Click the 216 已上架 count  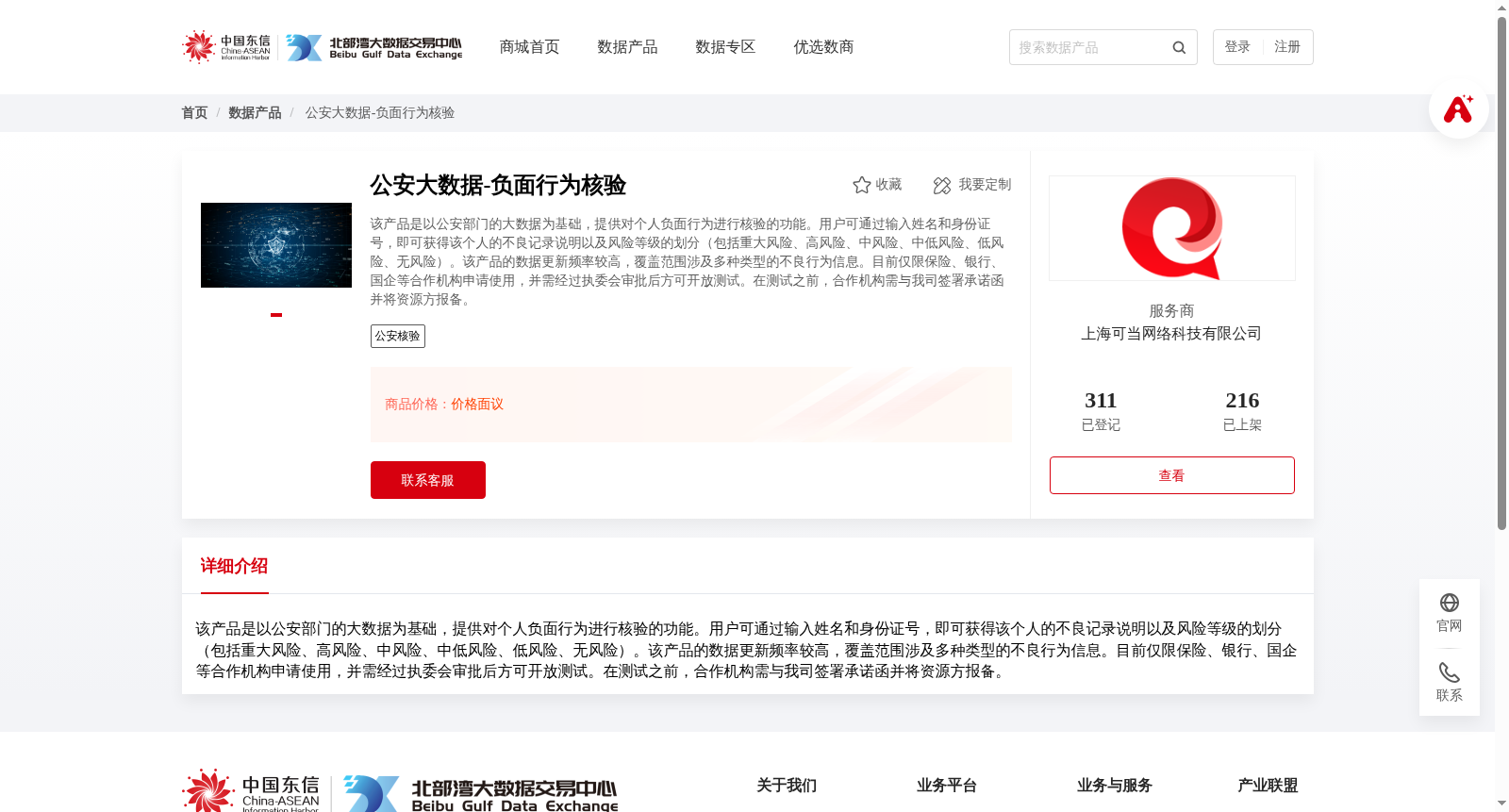[x=1242, y=411]
